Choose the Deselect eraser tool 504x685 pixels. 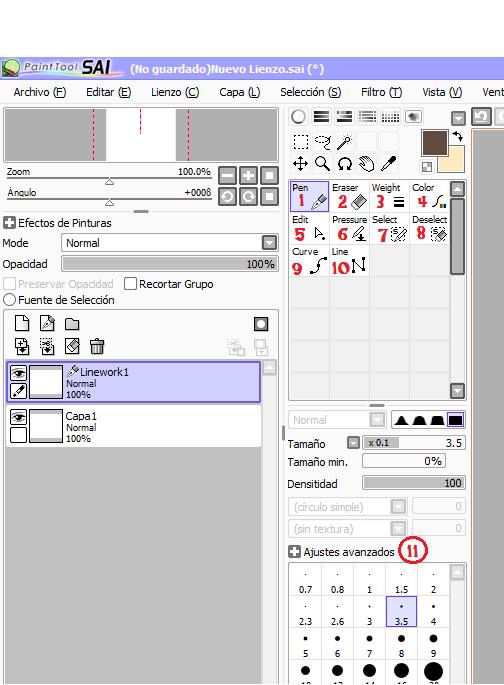point(429,228)
